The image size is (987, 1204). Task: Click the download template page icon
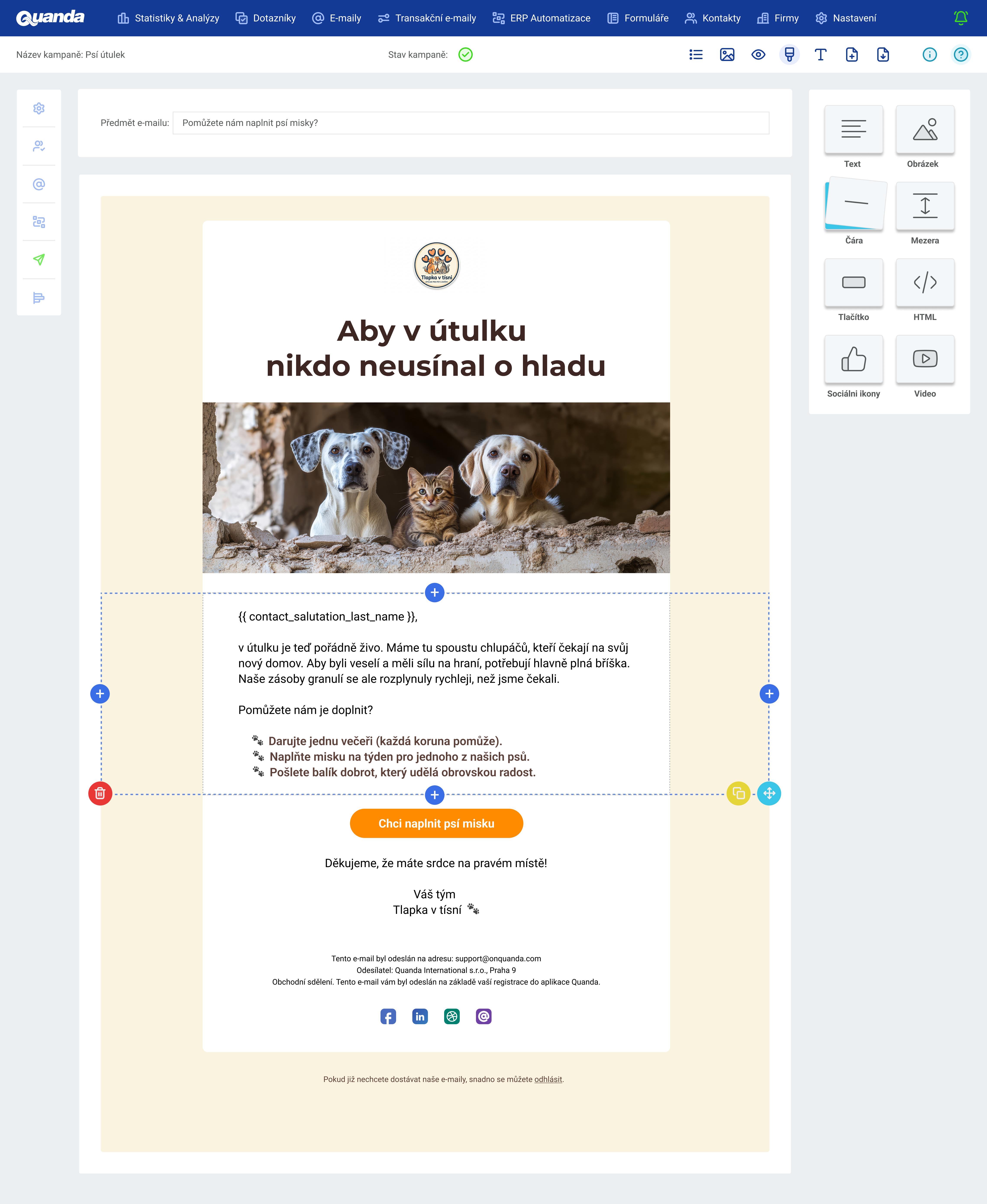(x=883, y=55)
